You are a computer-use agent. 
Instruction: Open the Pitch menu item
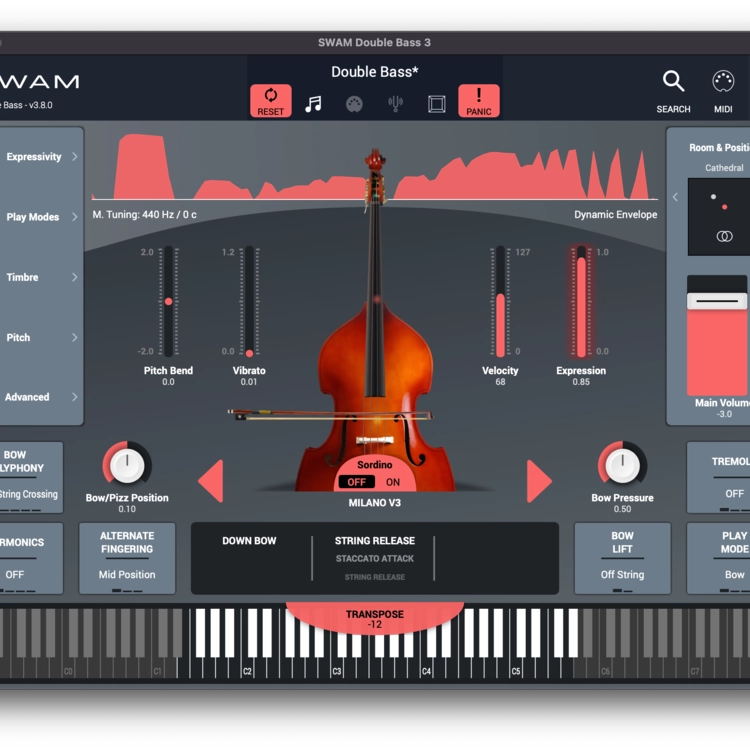41,338
